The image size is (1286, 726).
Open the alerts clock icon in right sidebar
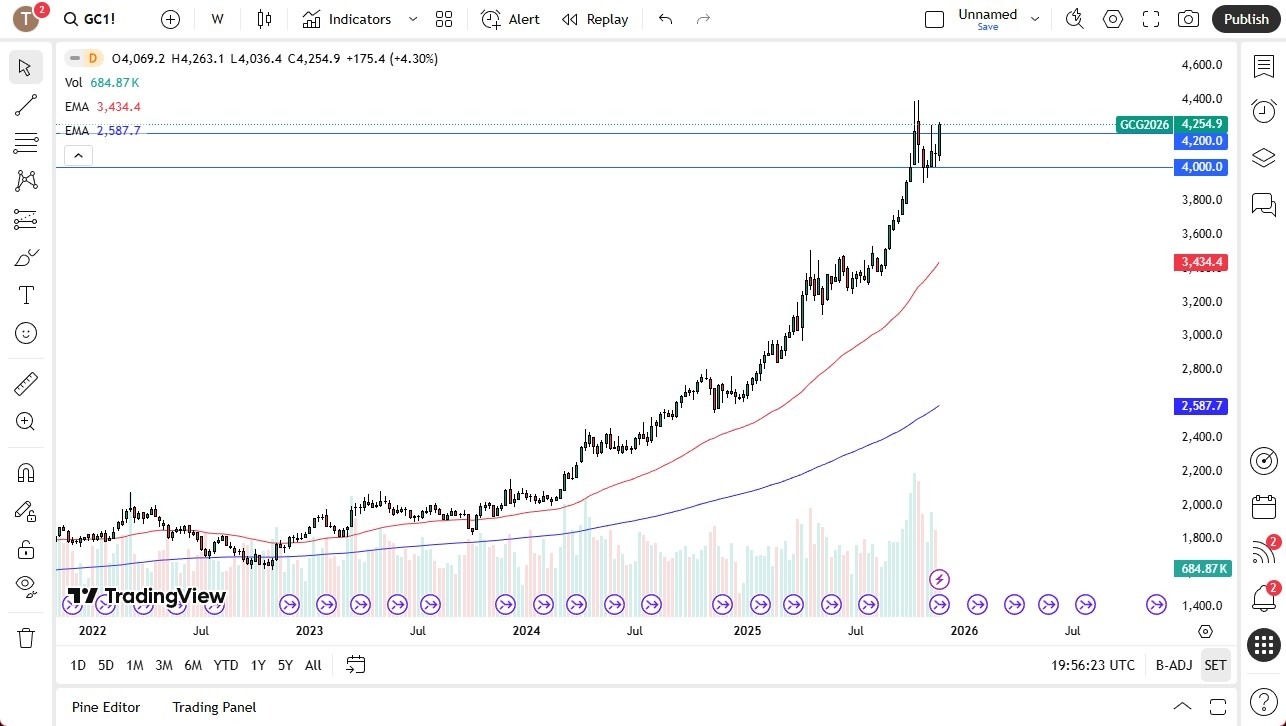[1264, 111]
